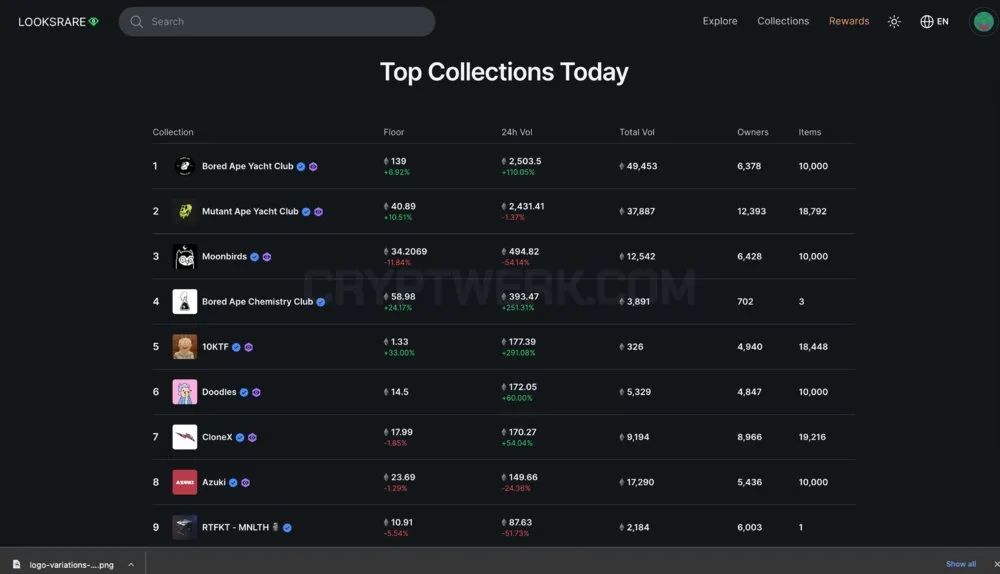Click the Azuki collection name
The width and height of the screenshot is (1000, 574).
[x=214, y=482]
